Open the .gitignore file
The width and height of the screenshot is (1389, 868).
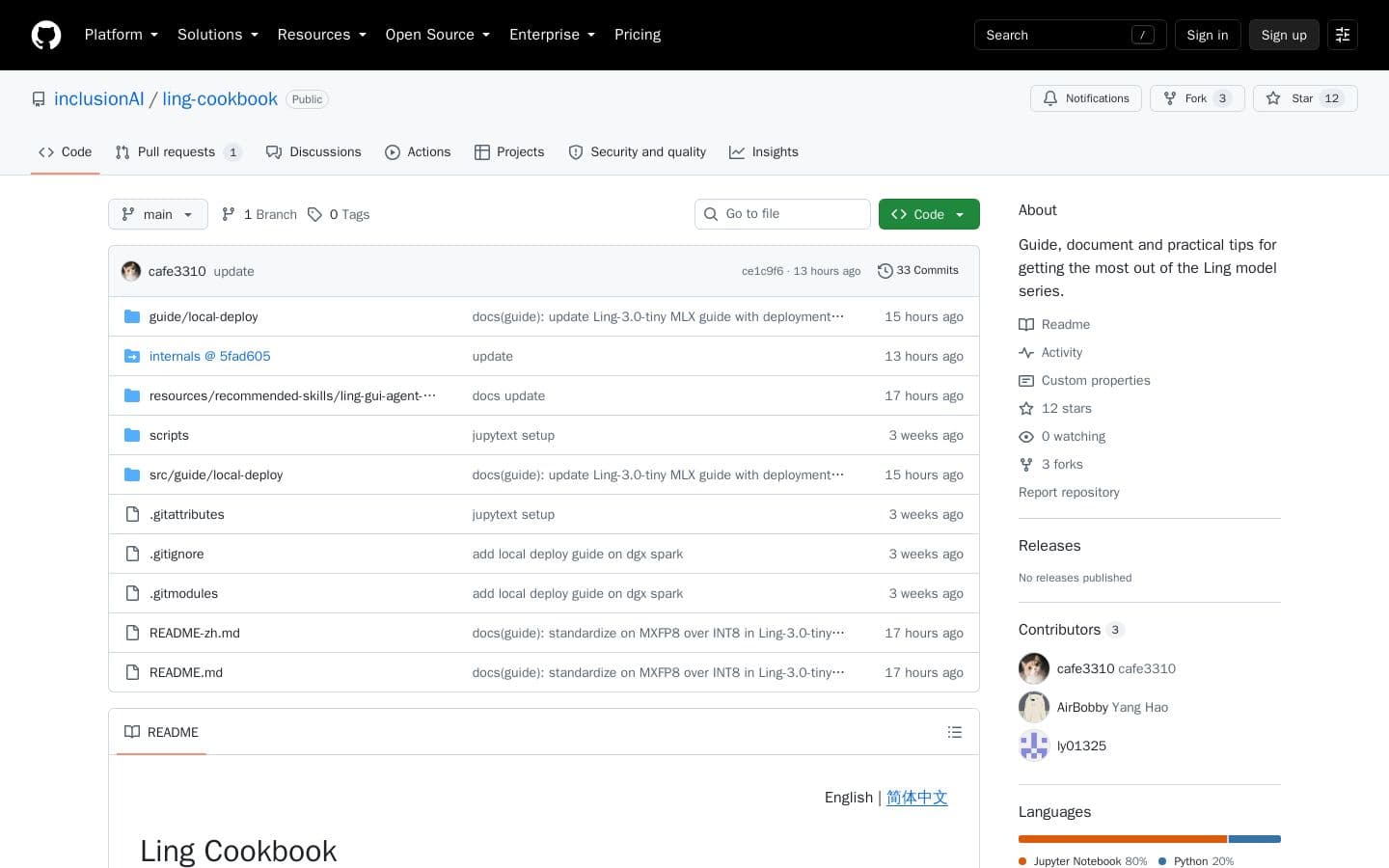click(x=177, y=554)
